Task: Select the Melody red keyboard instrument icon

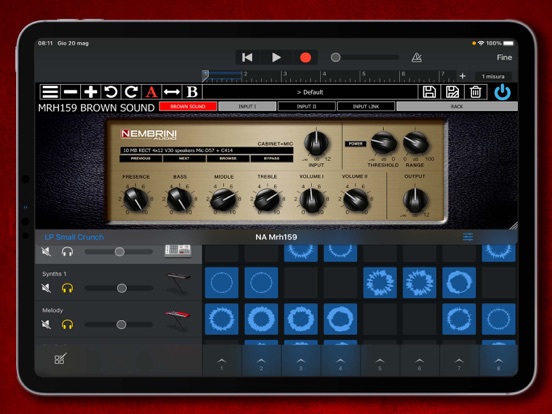Action: (x=178, y=320)
